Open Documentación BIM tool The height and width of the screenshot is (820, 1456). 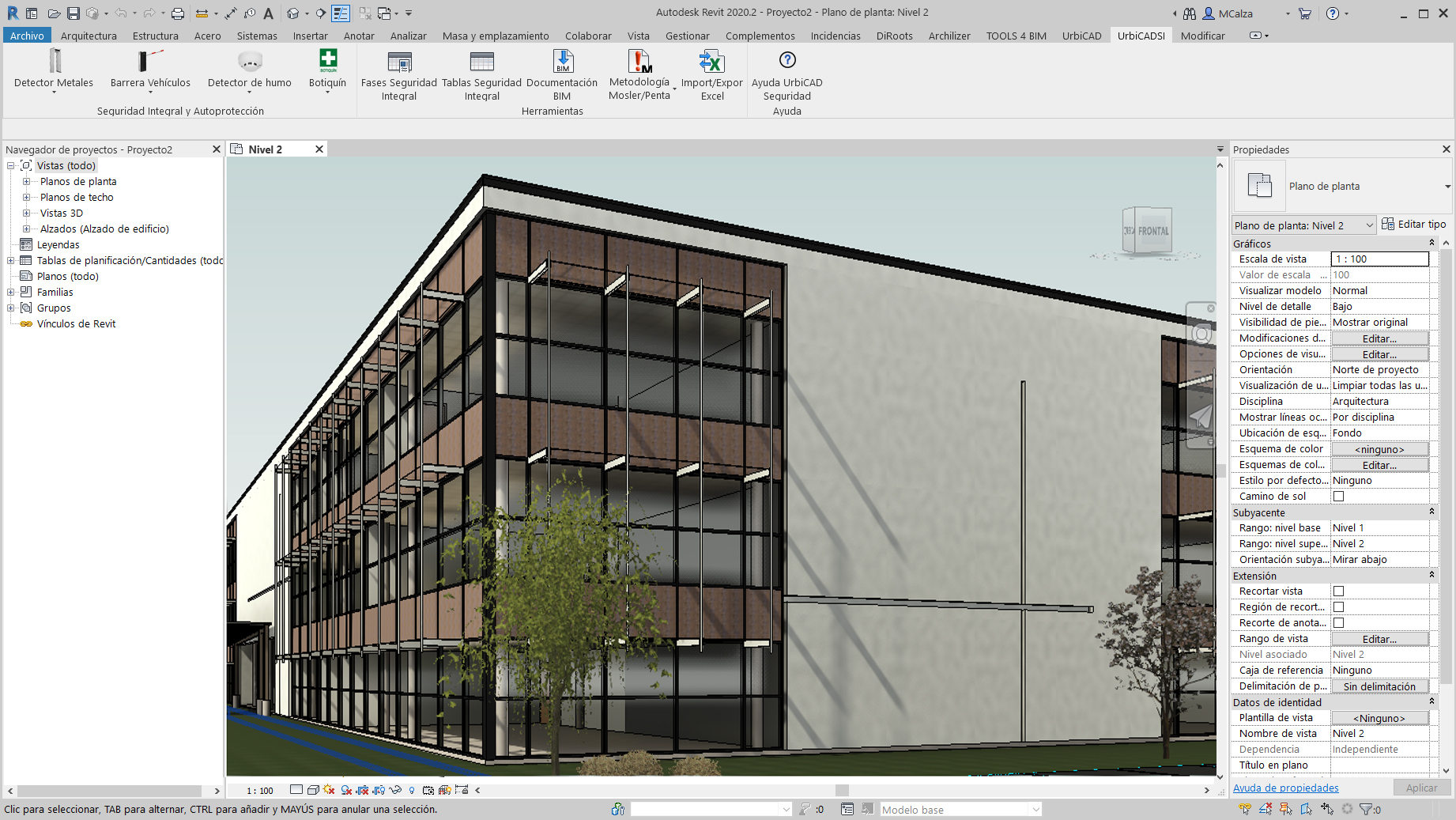tap(562, 62)
